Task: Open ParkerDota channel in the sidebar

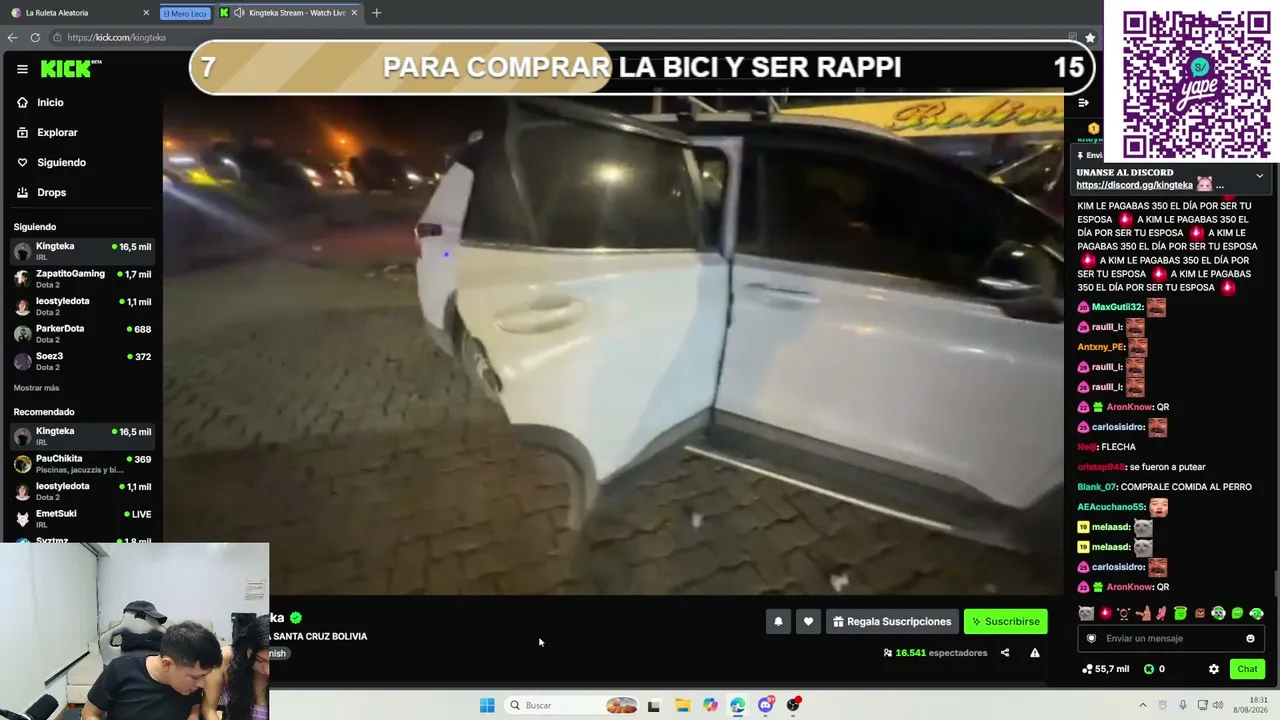Action: point(82,333)
